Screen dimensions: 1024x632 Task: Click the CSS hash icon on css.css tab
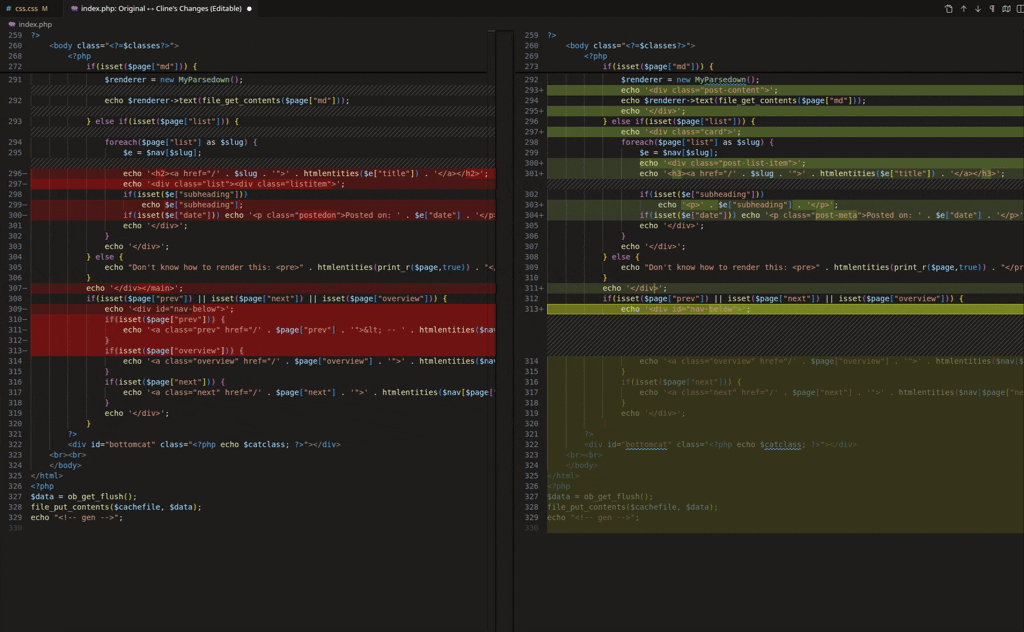click(x=9, y=9)
